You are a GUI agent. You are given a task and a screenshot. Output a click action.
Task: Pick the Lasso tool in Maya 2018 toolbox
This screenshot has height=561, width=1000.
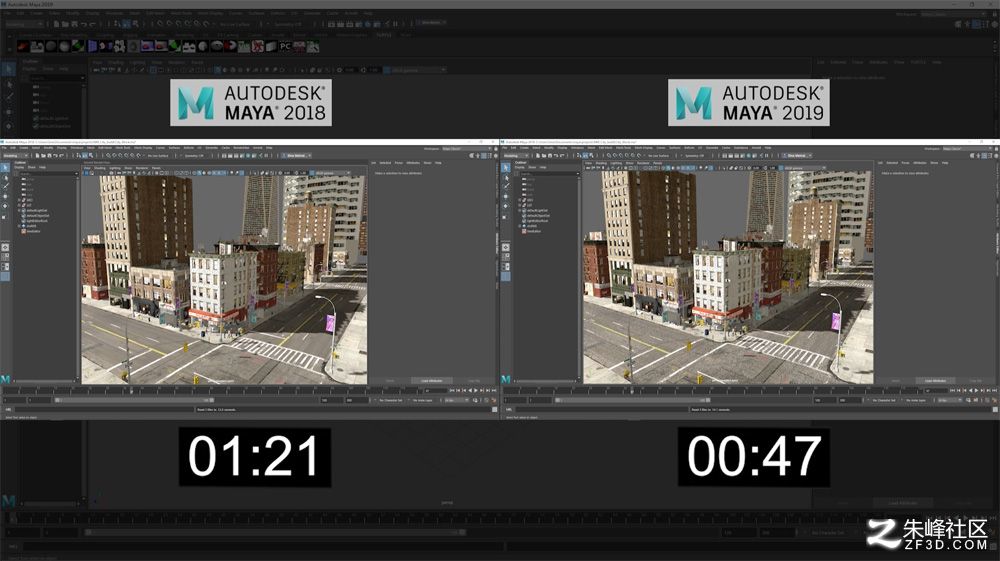pos(5,178)
